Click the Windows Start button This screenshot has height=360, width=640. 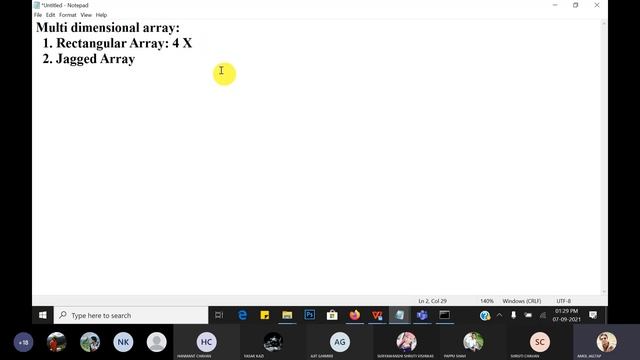[x=42, y=315]
